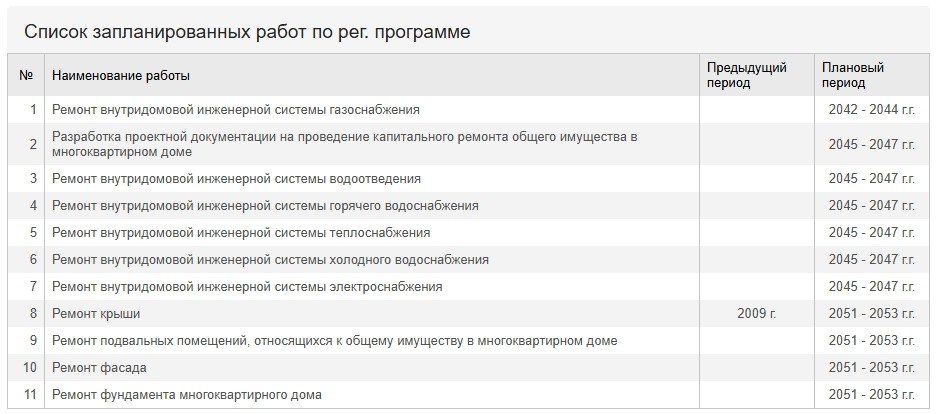
Task: Click the "2009 г." previous period cell
Action: [756, 313]
